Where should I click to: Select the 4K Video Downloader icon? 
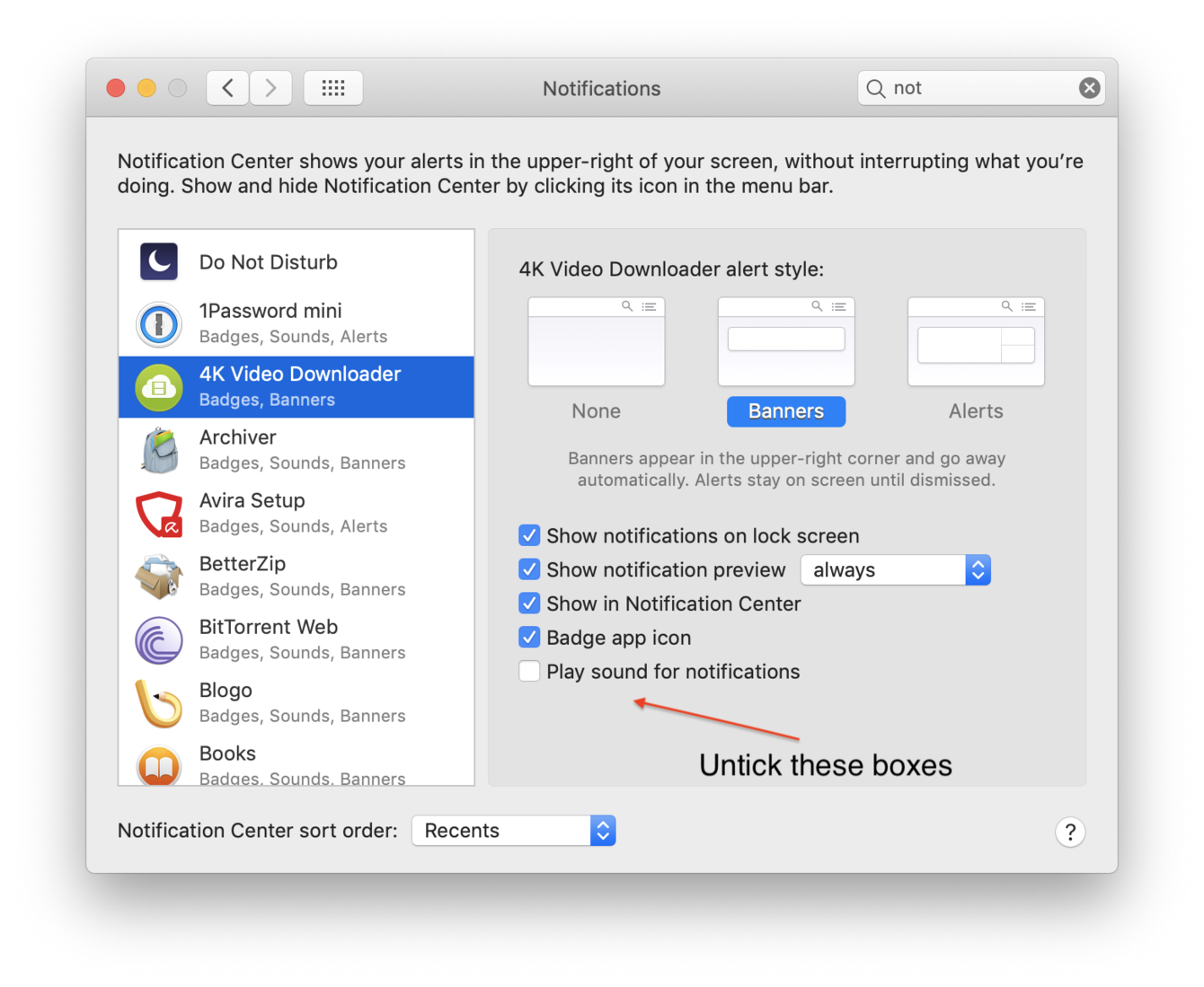[x=158, y=387]
